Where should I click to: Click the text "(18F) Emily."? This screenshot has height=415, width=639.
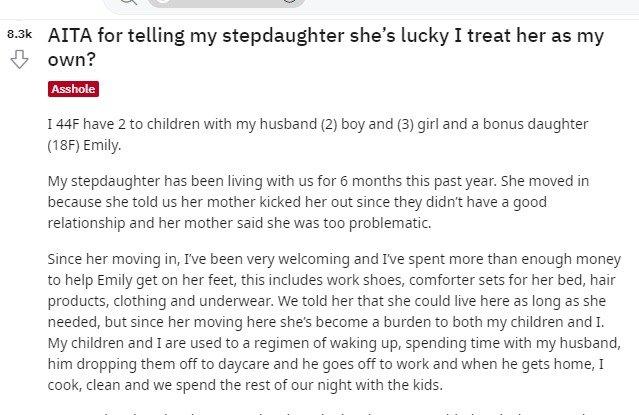point(84,145)
